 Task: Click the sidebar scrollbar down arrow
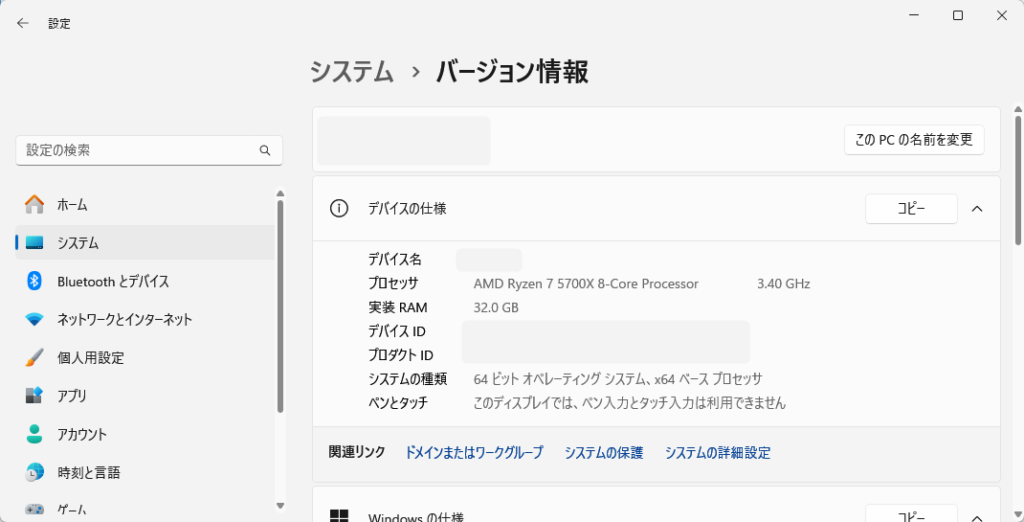[280, 505]
